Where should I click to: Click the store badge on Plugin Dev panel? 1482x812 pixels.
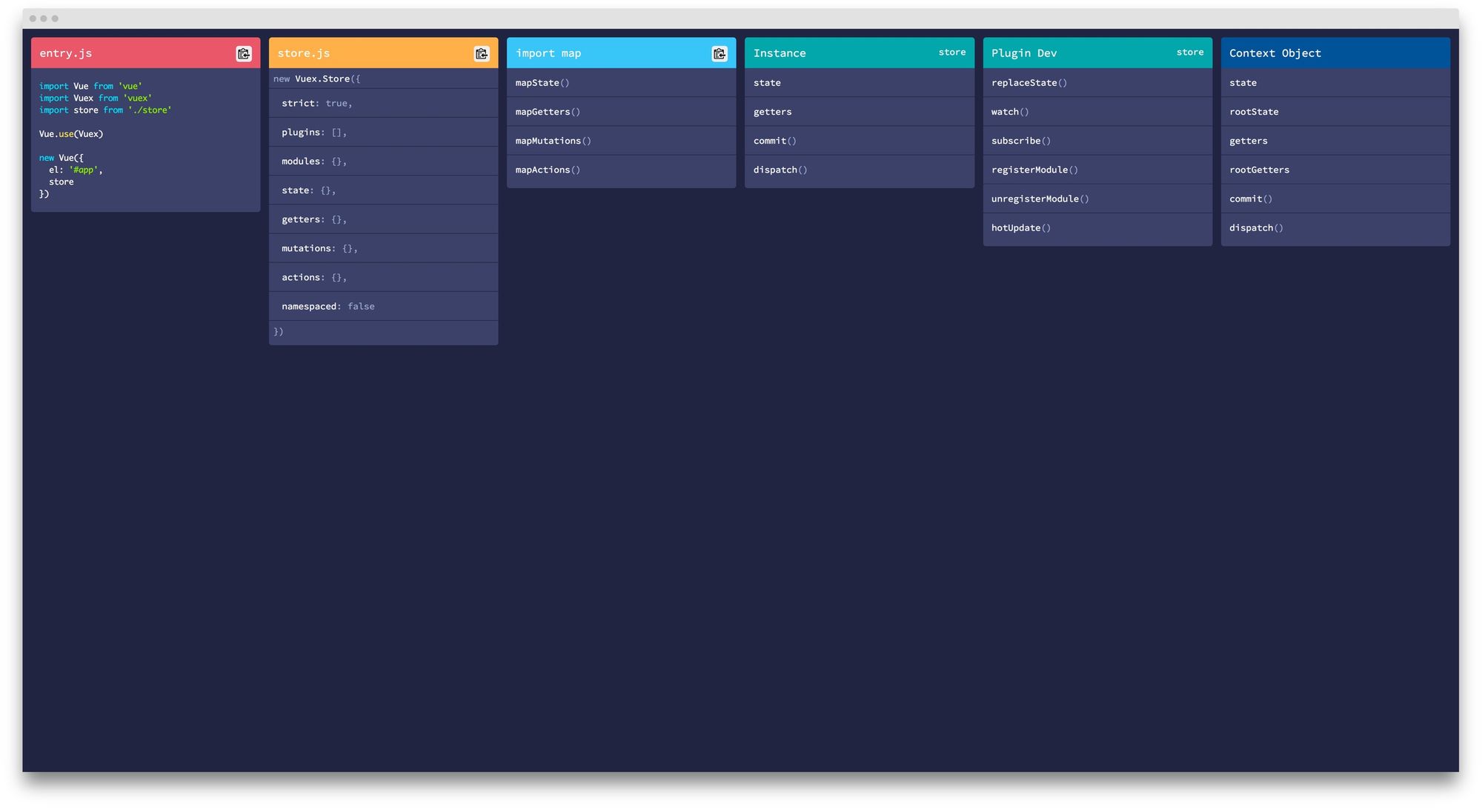(1189, 52)
